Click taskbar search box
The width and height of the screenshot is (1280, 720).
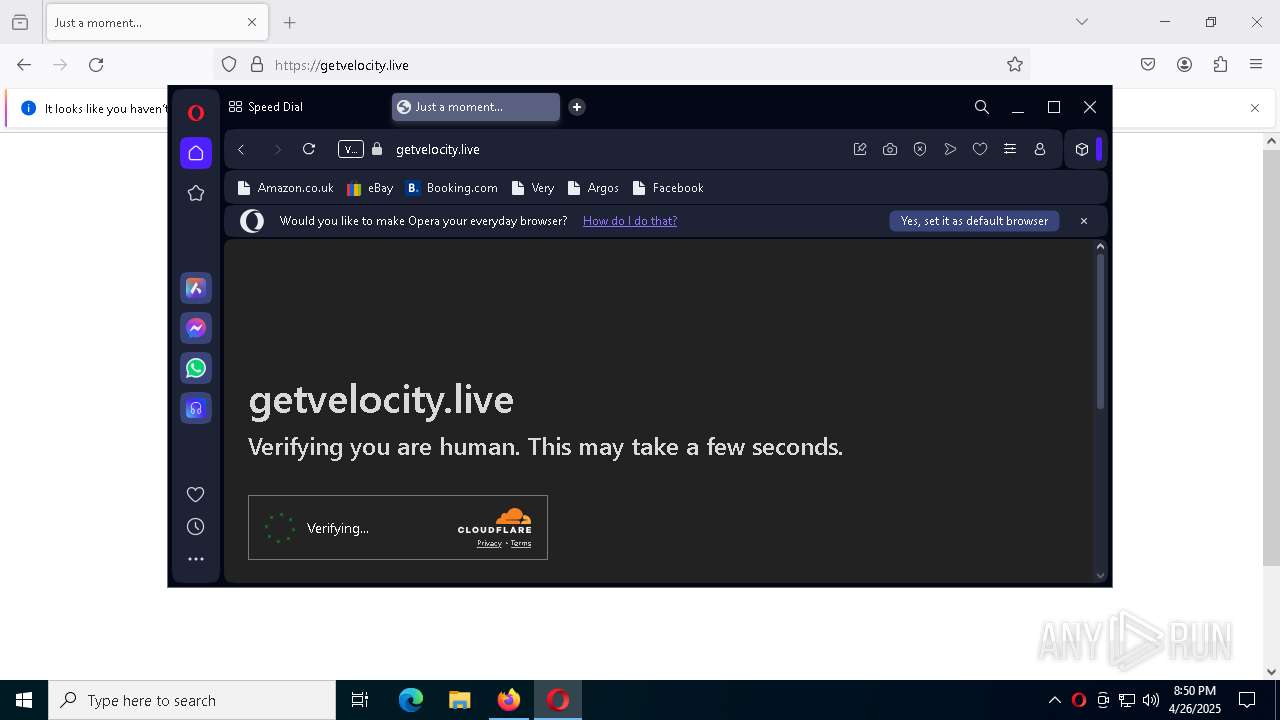(192, 700)
